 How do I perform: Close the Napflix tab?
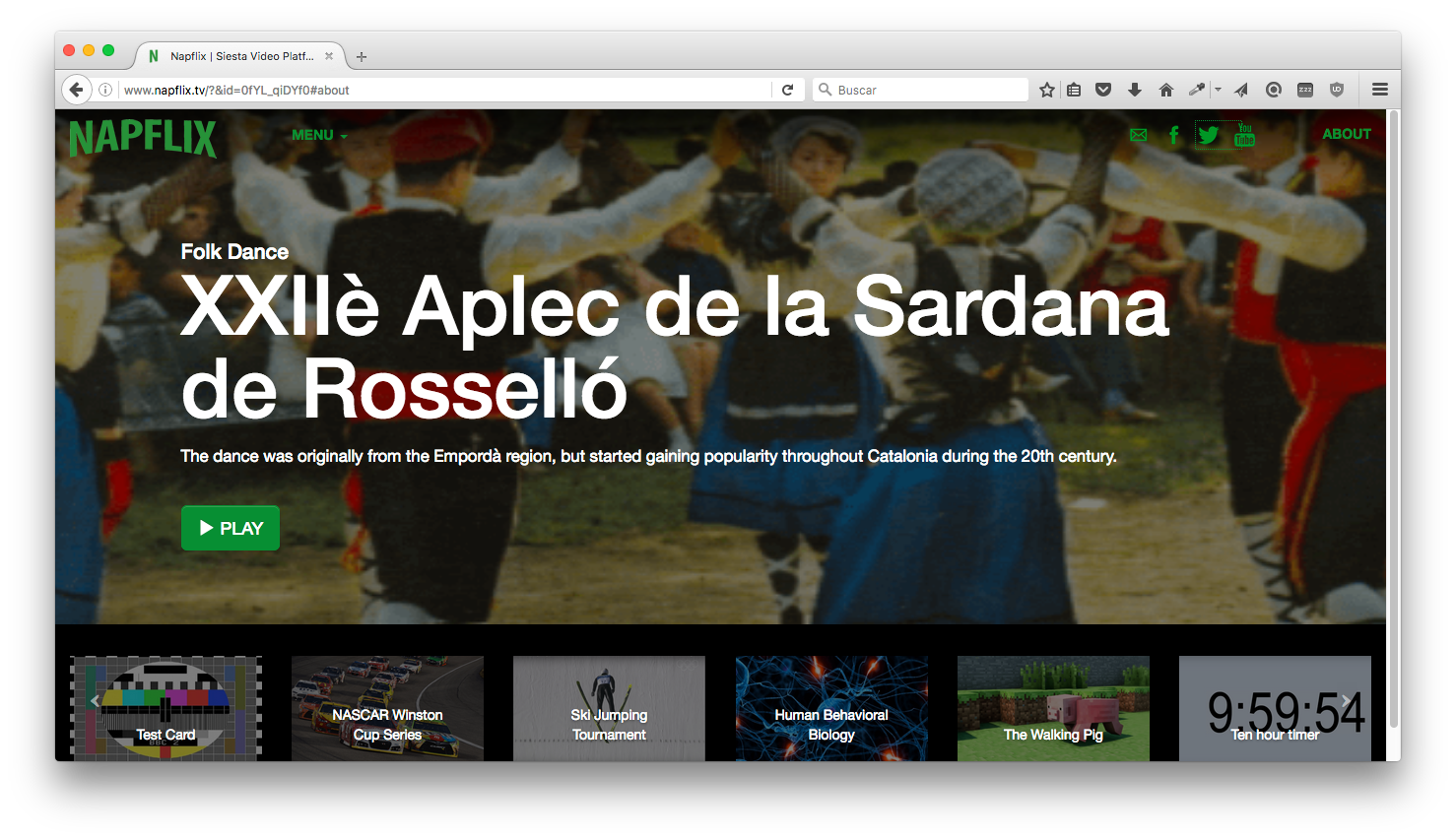[329, 56]
